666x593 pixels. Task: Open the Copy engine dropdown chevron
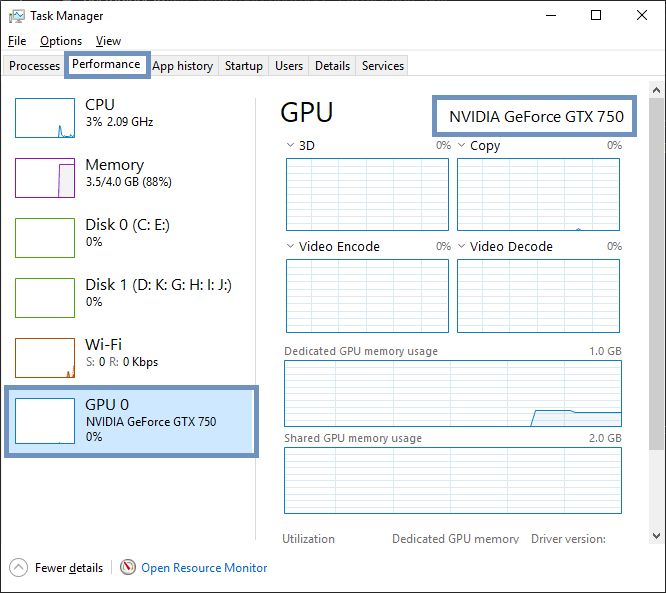[462, 145]
